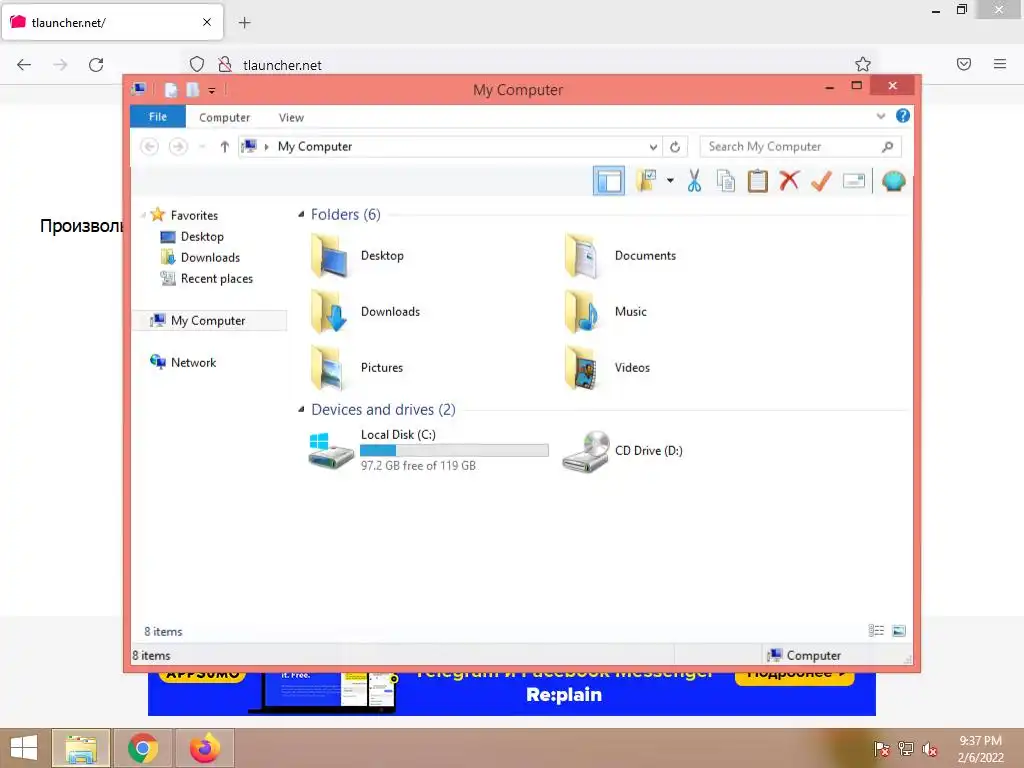
Task: Select the Downloads folder in Folders group
Action: [x=366, y=312]
